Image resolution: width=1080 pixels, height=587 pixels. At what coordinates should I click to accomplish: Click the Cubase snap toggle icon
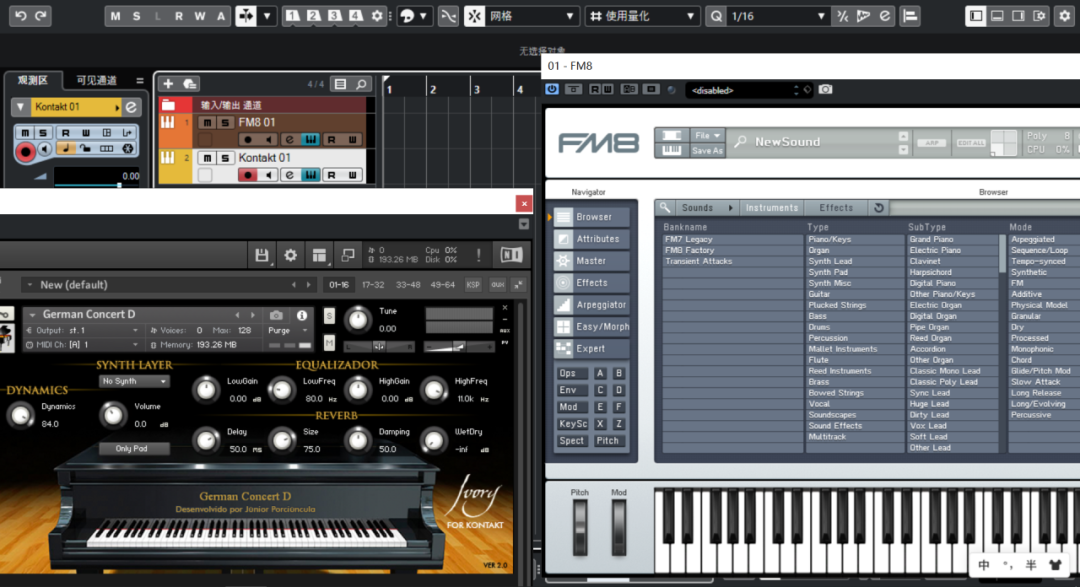tap(474, 16)
